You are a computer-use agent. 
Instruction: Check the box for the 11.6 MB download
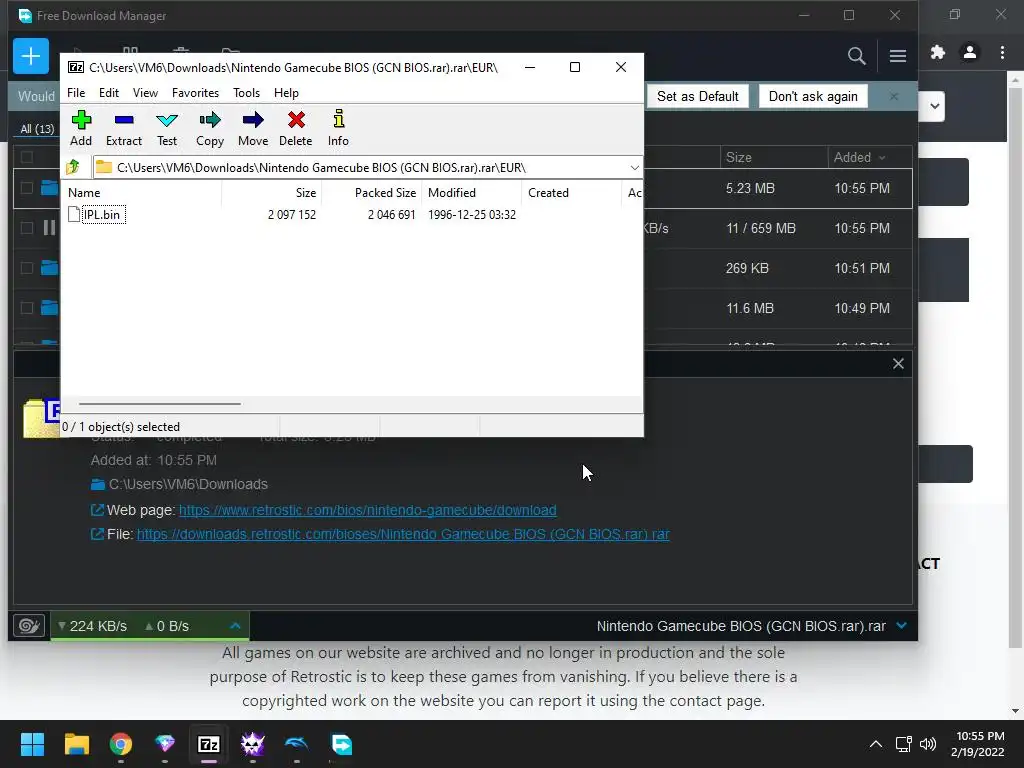27,308
